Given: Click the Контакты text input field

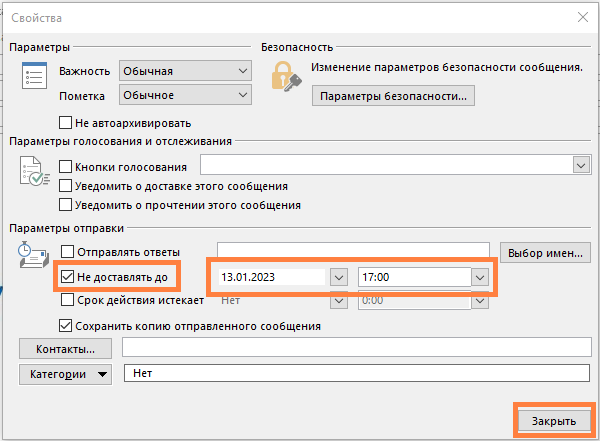Looking at the screenshot, I should pyautogui.click(x=356, y=347).
